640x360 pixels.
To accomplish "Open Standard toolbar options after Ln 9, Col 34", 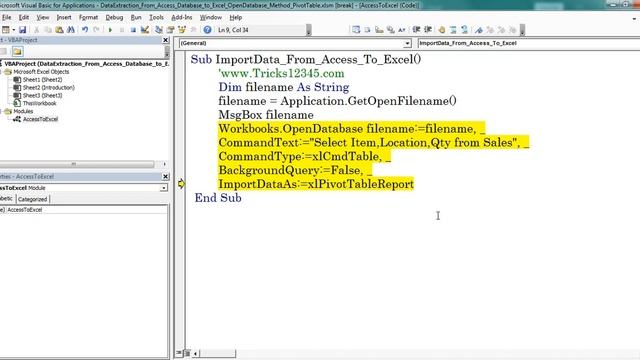I will [309, 30].
